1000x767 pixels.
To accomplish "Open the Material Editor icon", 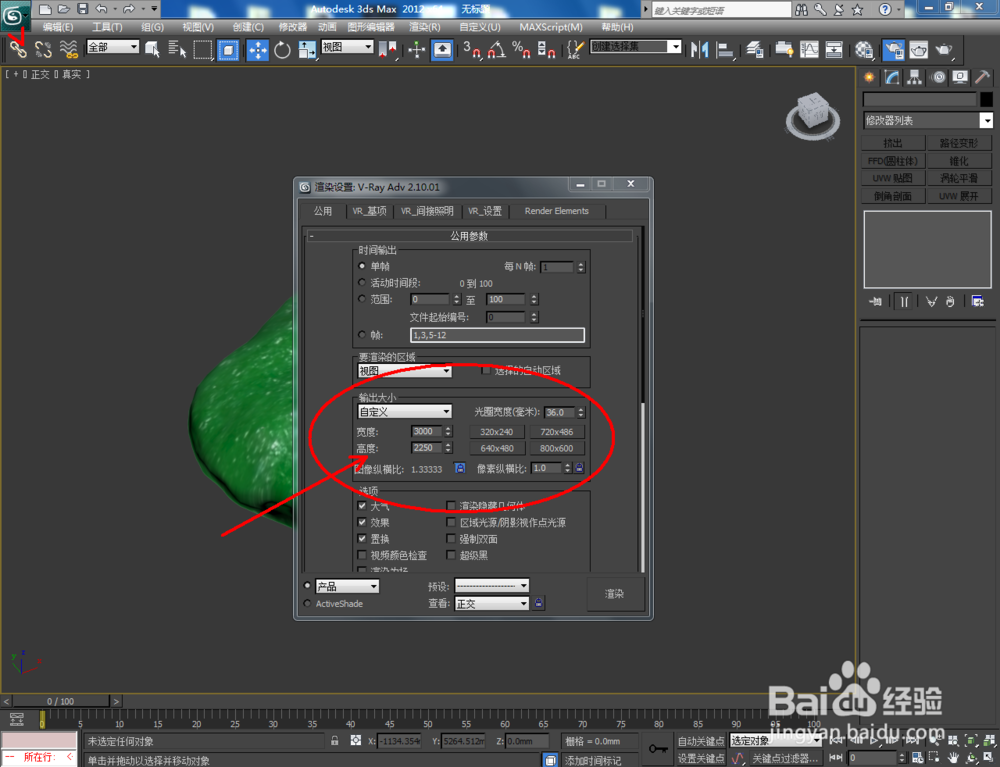I will 864,49.
